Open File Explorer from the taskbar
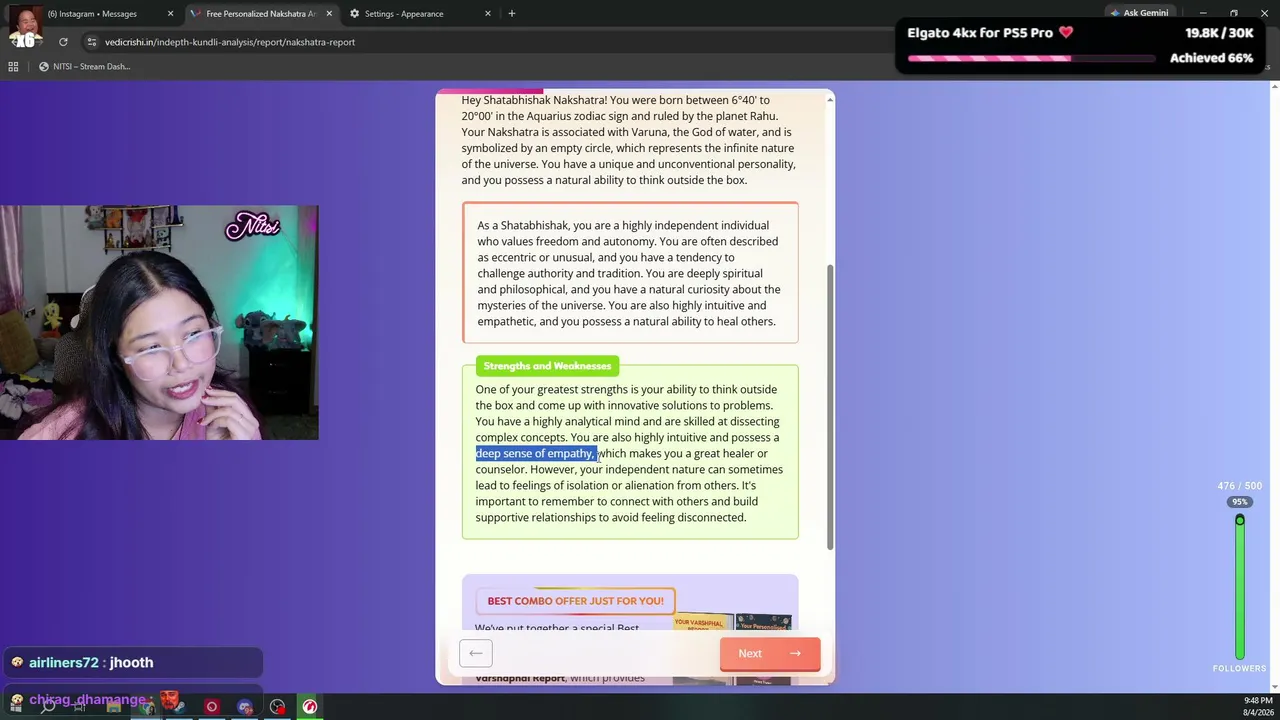Screen dimensions: 1280x720 [x=113, y=707]
